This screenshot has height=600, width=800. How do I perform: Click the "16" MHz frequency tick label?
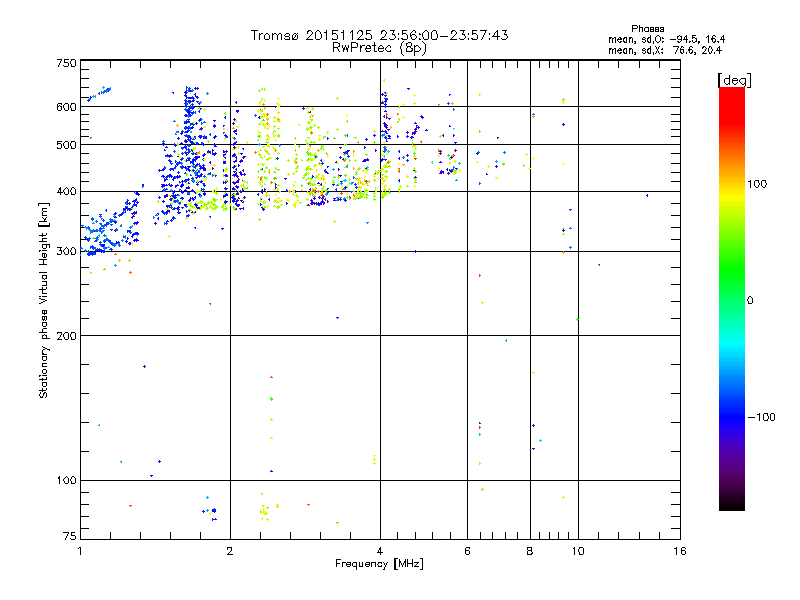click(x=680, y=551)
